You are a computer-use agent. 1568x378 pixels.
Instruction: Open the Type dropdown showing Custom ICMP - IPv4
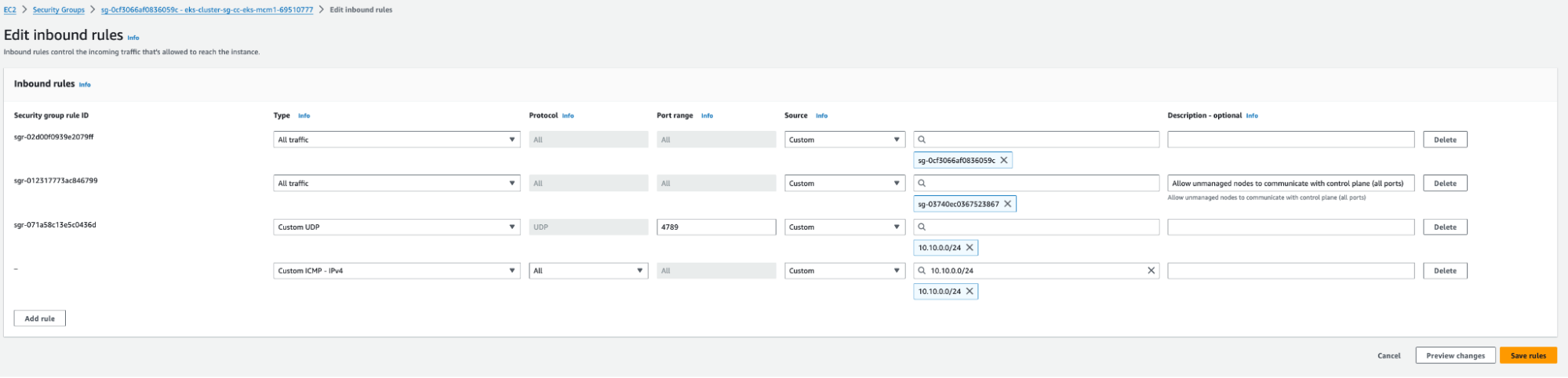pos(396,271)
